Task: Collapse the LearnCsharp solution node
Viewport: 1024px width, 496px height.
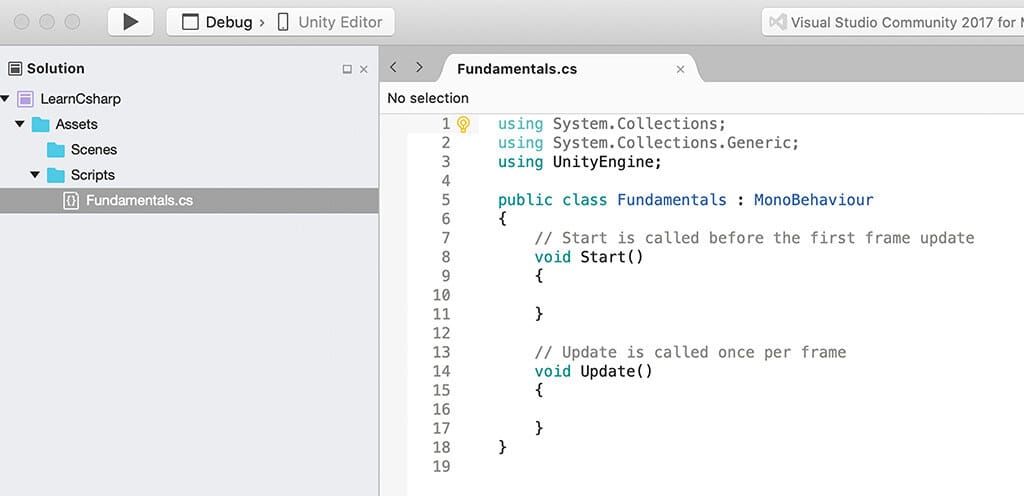Action: click(x=6, y=99)
